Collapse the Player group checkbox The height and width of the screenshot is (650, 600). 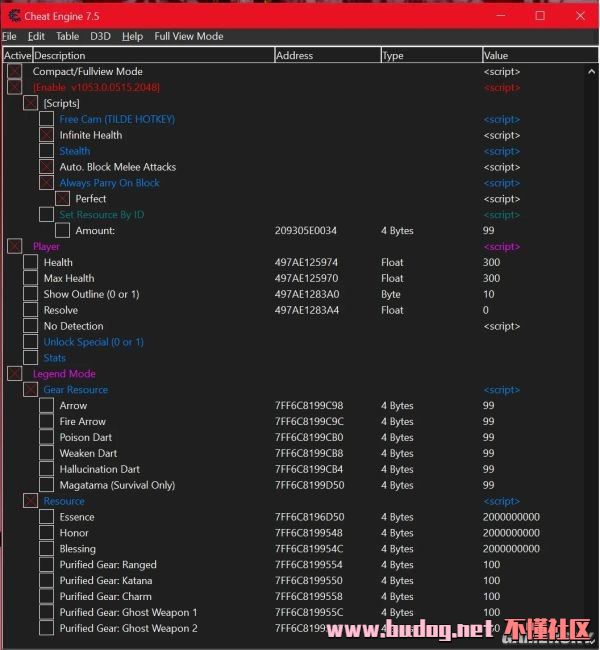tap(15, 246)
